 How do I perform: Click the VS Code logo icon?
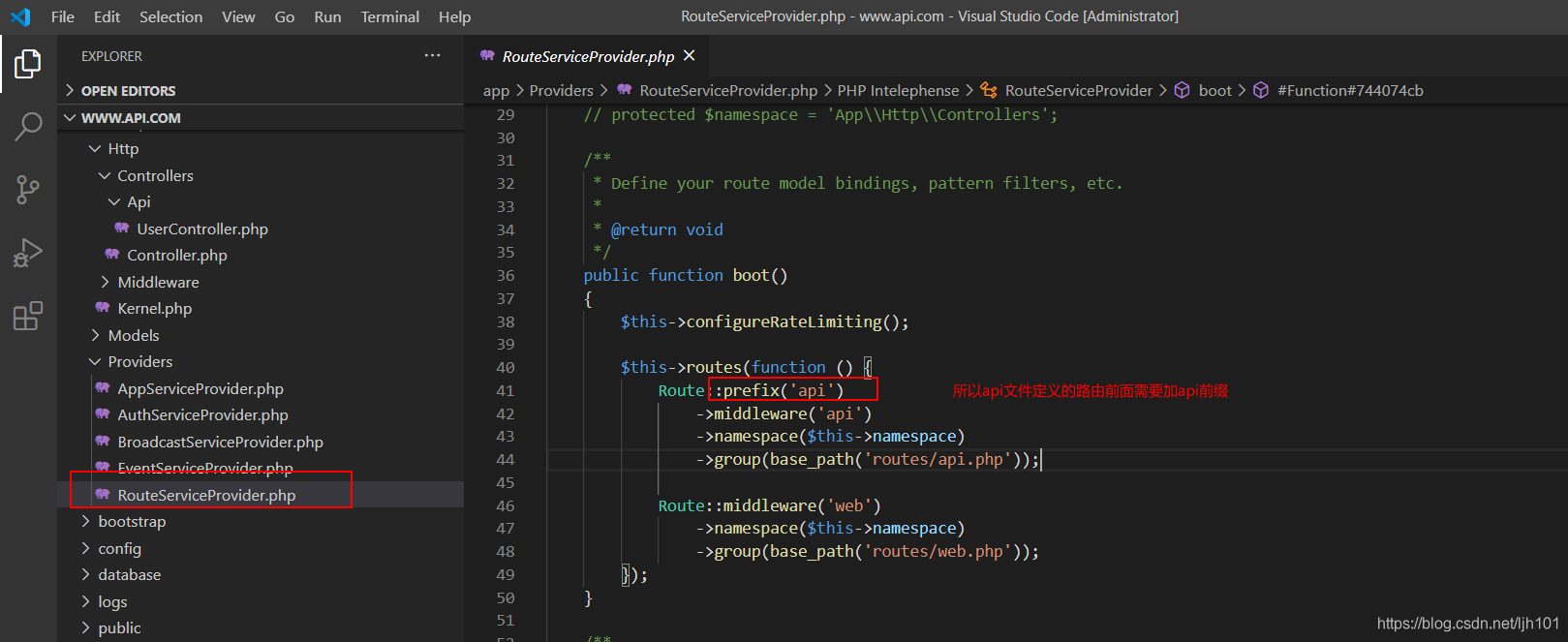pos(20,16)
